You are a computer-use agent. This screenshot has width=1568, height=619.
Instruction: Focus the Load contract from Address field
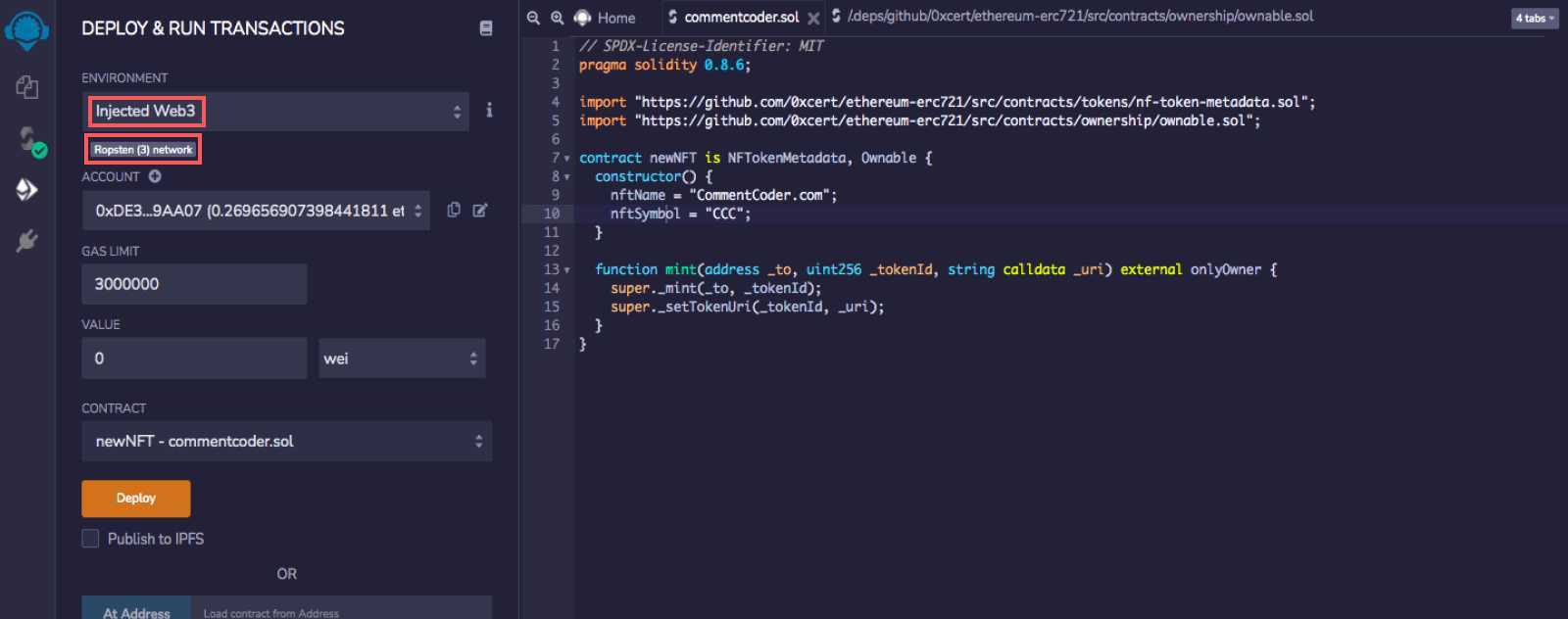tap(341, 609)
